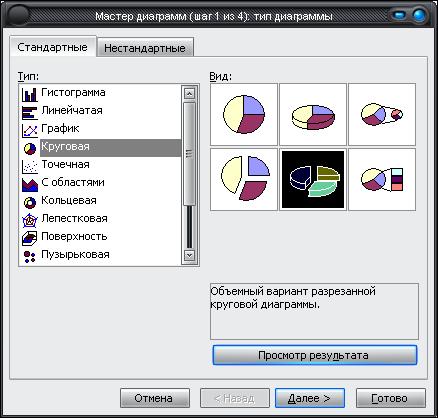Select the flat pie chart thumbnail
438x418 pixels.
click(x=244, y=114)
